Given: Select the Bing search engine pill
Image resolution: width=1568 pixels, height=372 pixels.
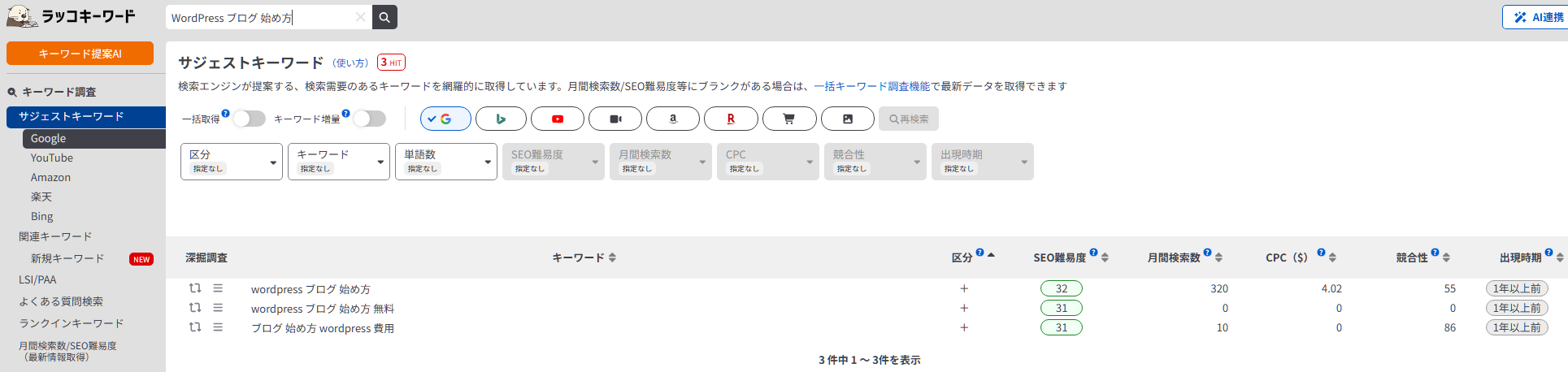Looking at the screenshot, I should pos(501,119).
